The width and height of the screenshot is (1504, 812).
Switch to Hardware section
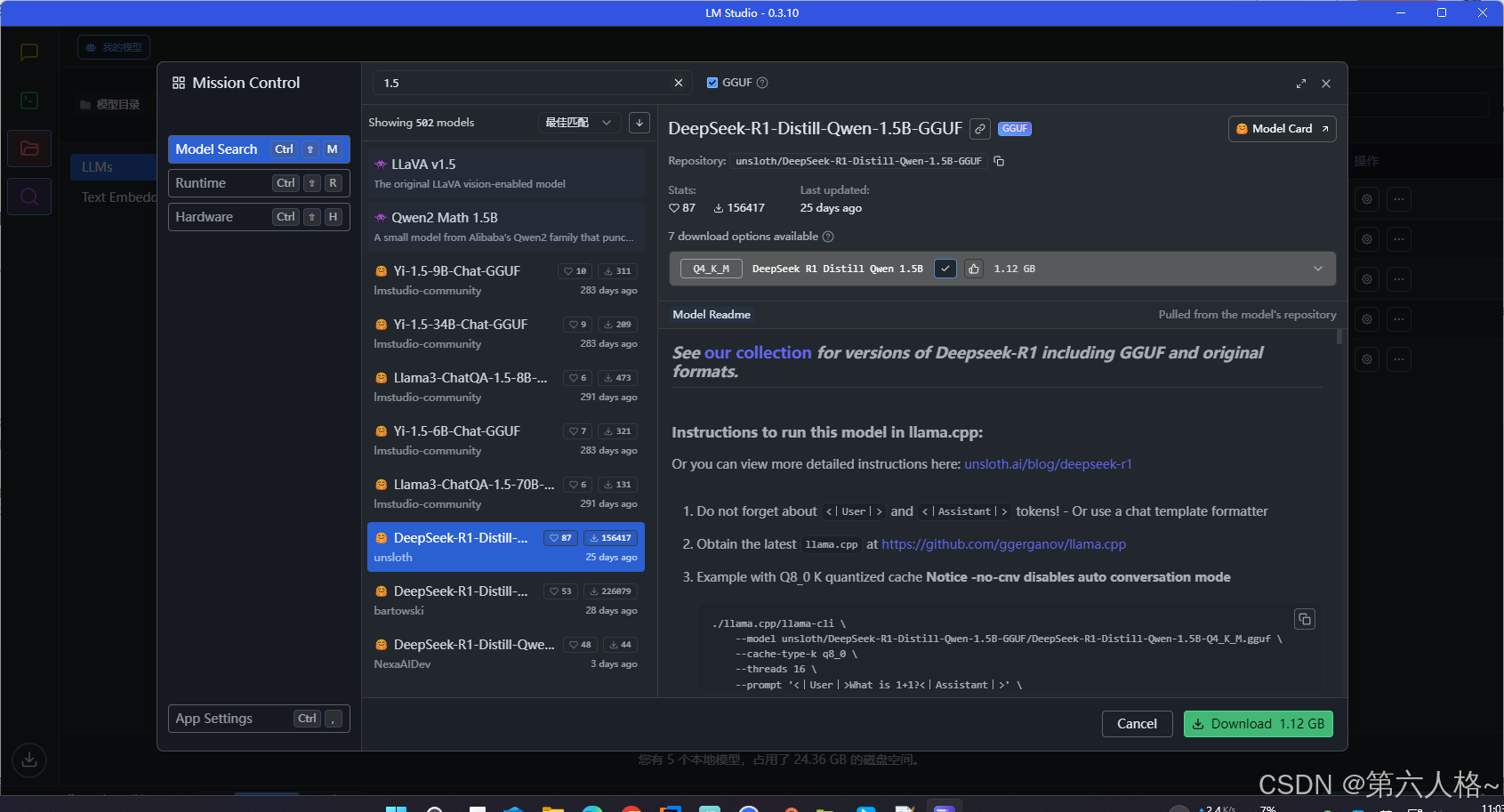pos(259,217)
